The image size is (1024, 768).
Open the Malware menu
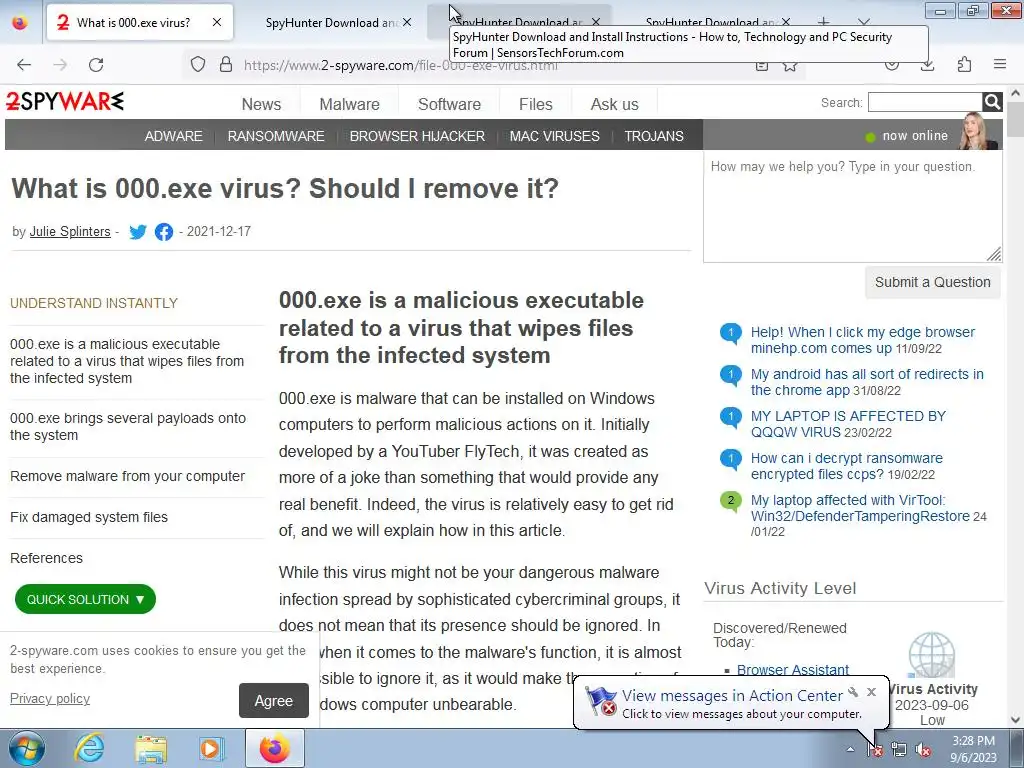(x=349, y=104)
